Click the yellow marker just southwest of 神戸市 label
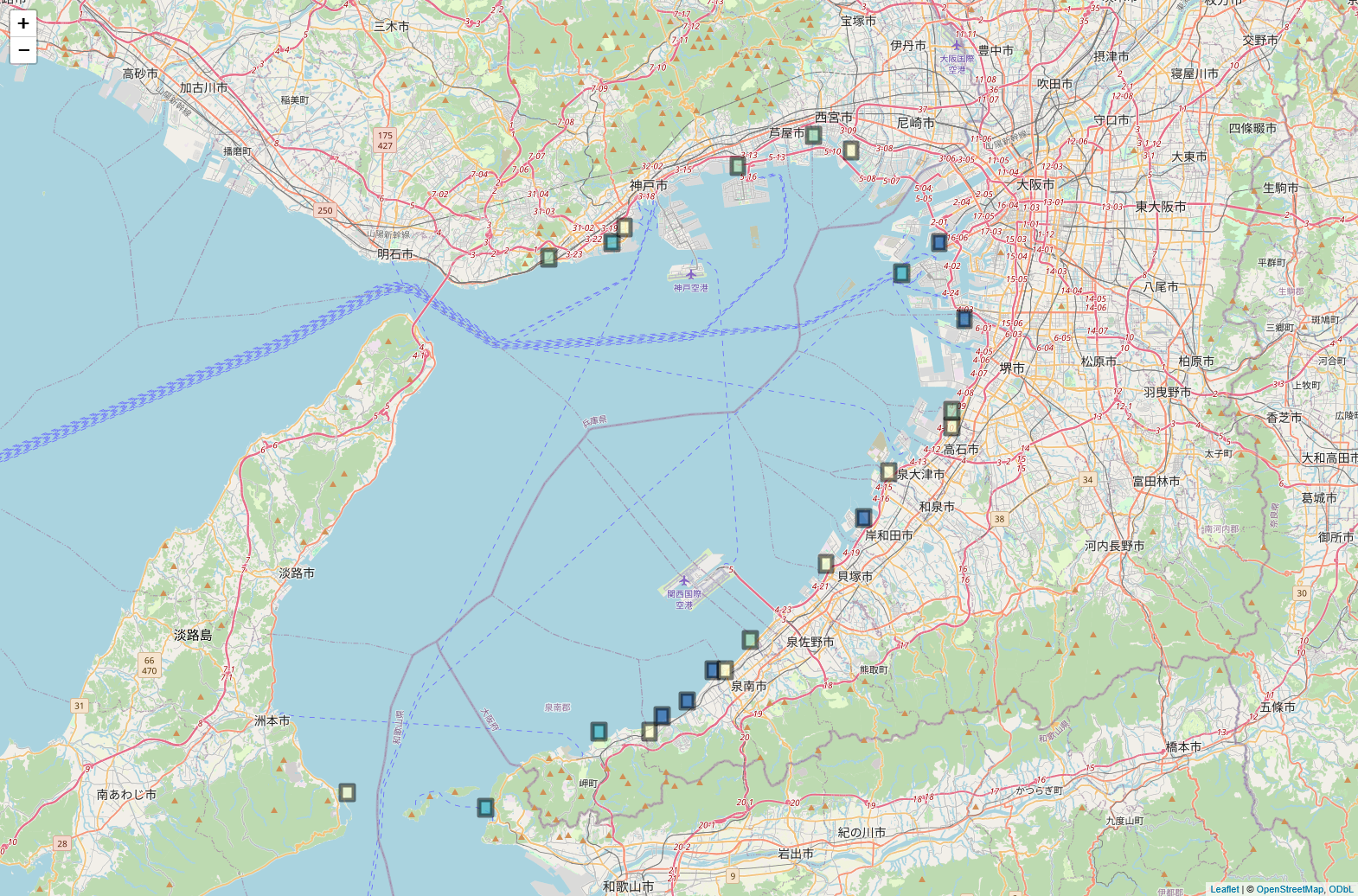 point(625,227)
